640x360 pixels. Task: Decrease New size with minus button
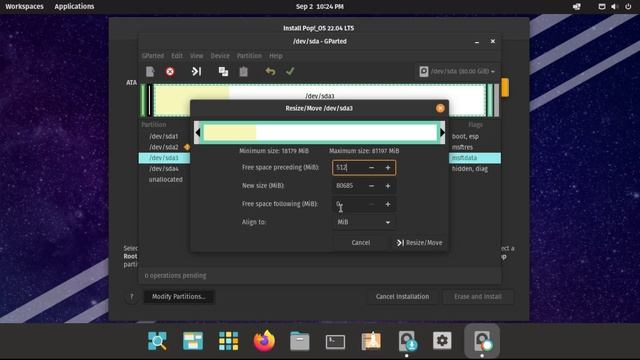click(371, 186)
